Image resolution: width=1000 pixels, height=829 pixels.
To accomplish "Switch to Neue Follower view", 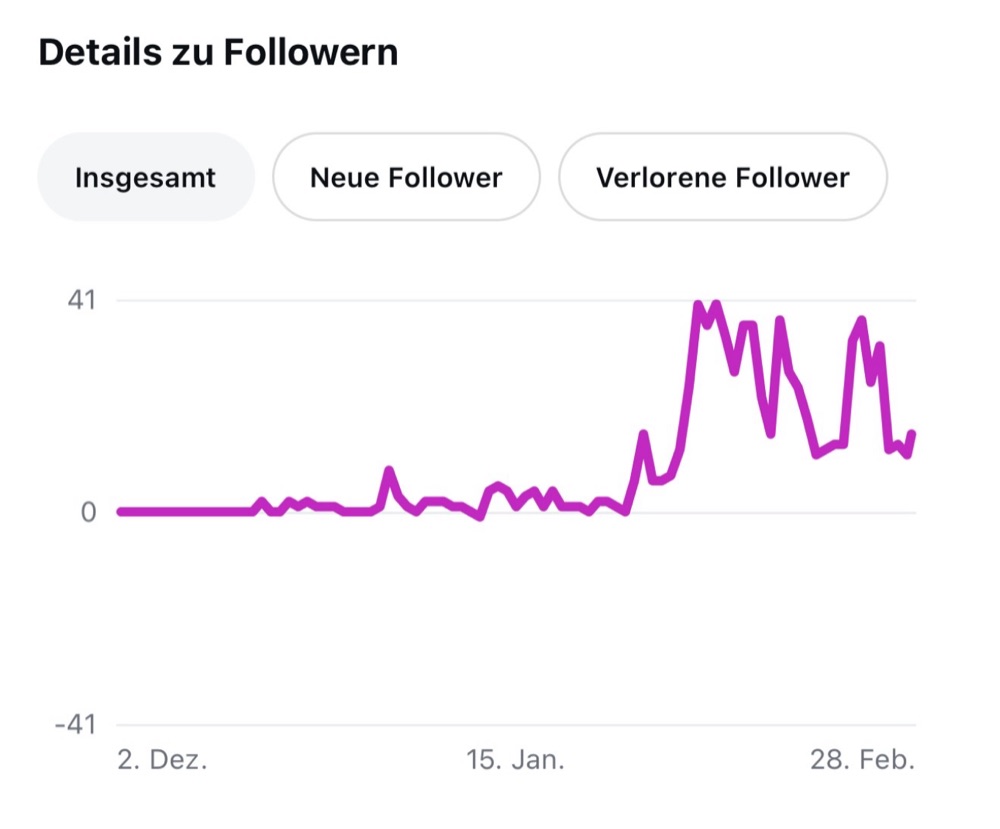I will pos(406,177).
